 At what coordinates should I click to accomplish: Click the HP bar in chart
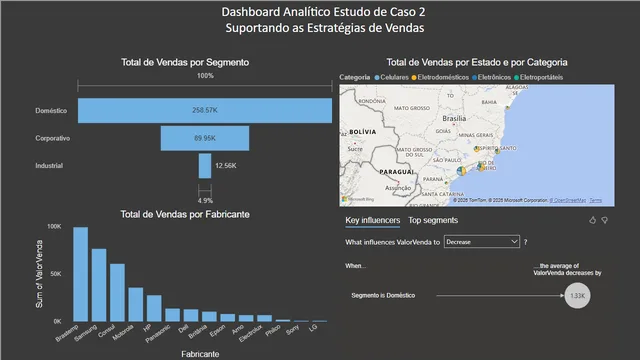pyautogui.click(x=154, y=308)
